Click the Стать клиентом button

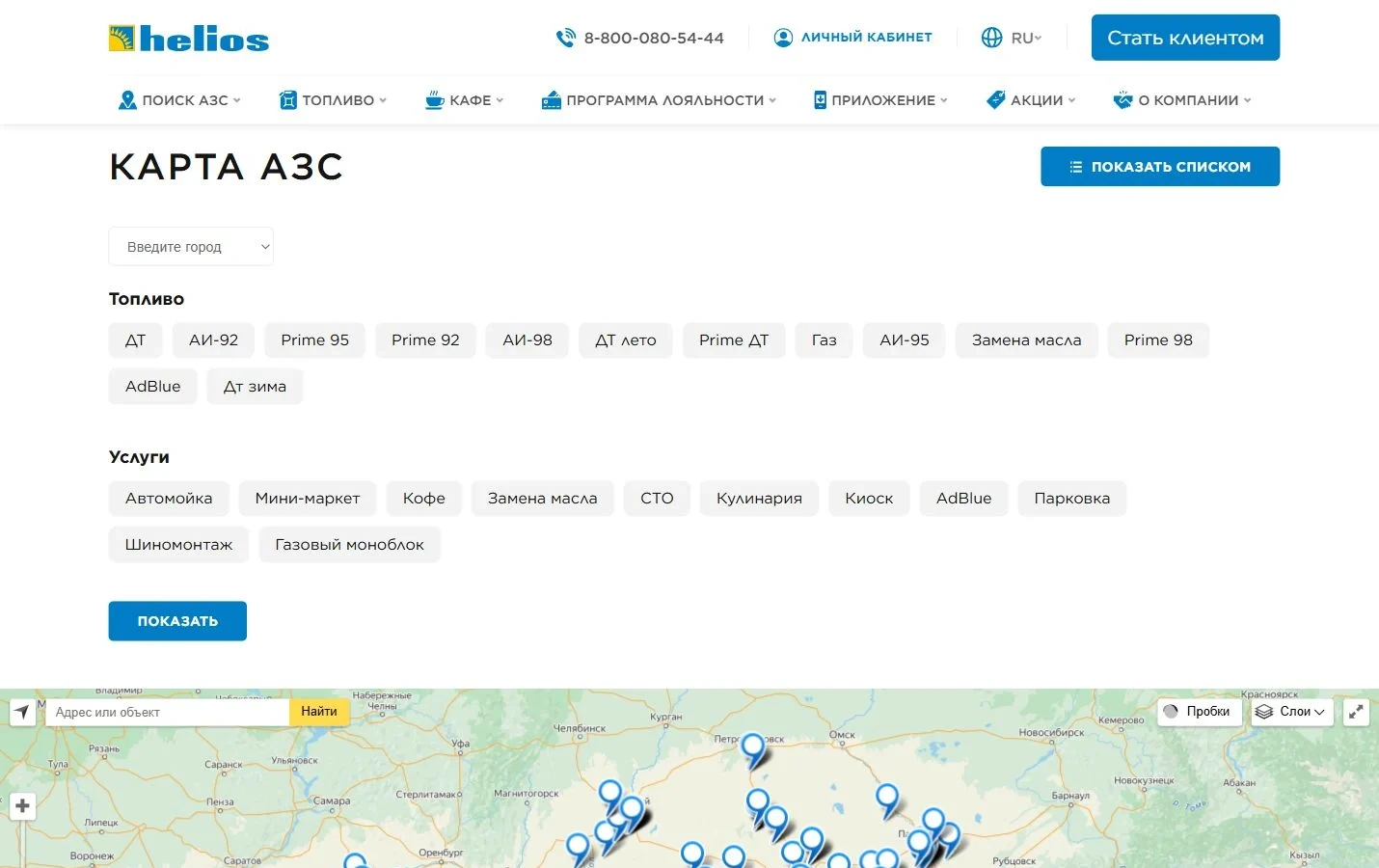[1185, 38]
